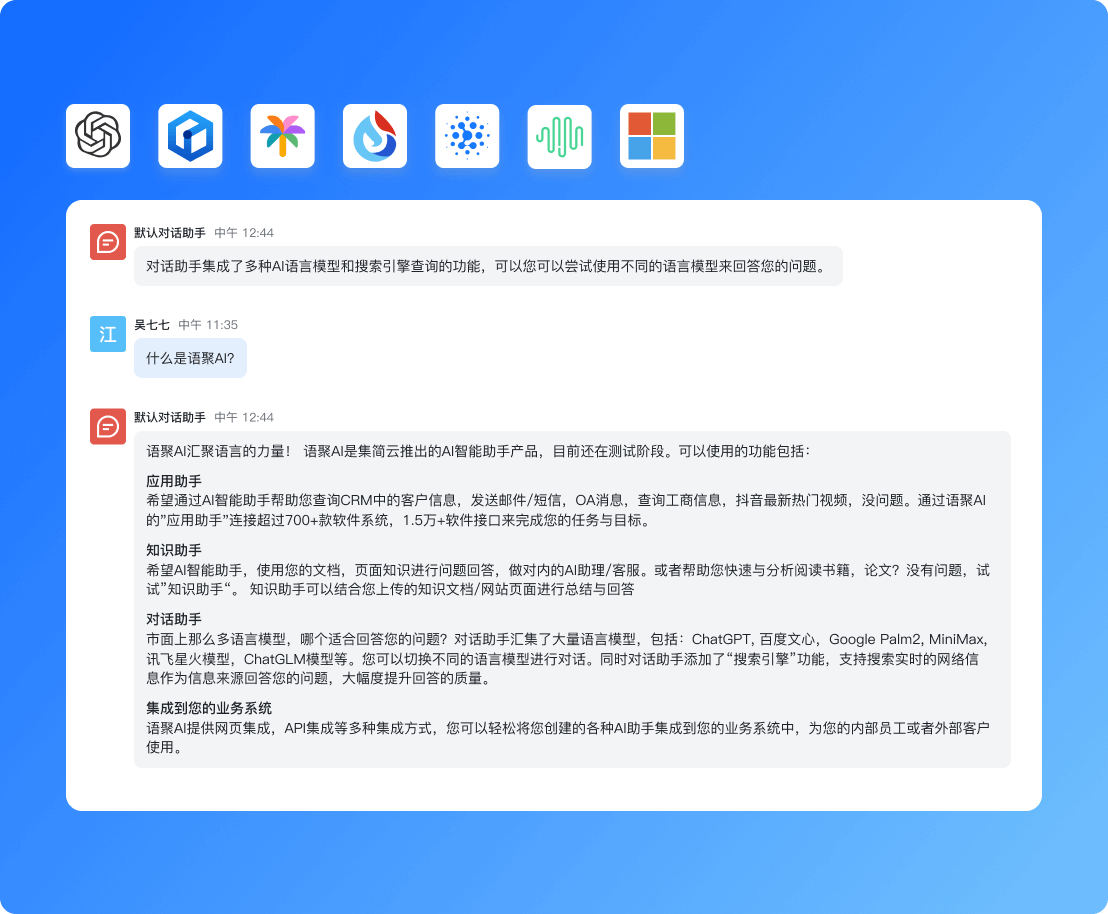Viewport: 1108px width, 914px height.
Task: Click the intro message starting 对话助手集成了
Action: point(487,266)
